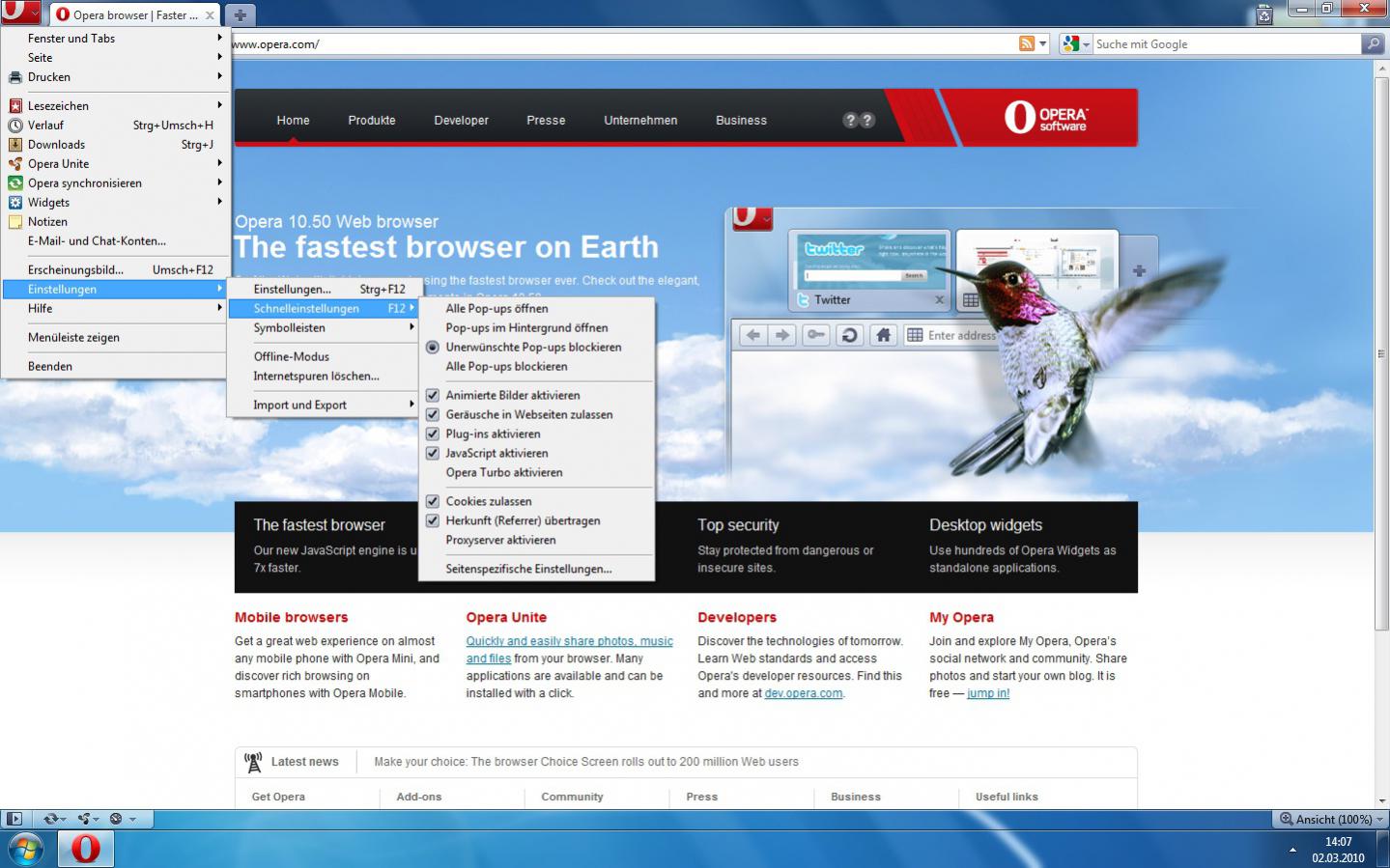Open the Windows Start menu
The height and width of the screenshot is (868, 1390).
pyautogui.click(x=26, y=849)
